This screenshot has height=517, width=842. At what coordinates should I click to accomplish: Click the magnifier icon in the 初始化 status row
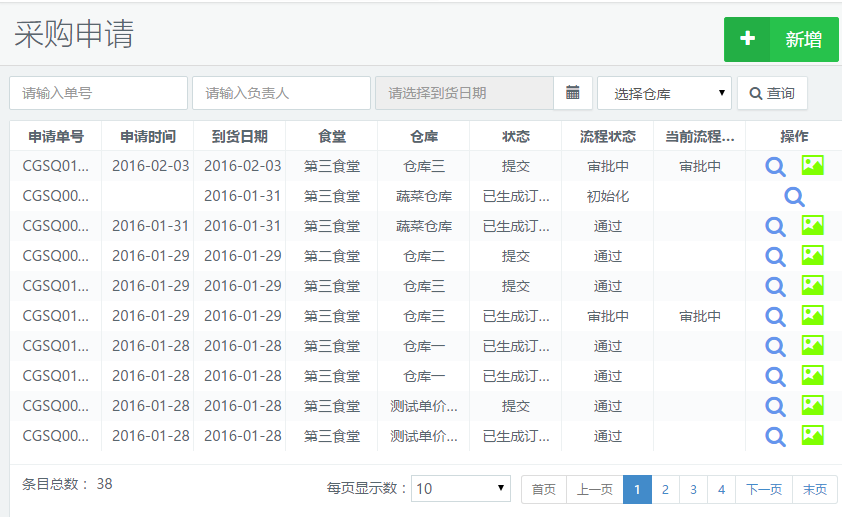794,197
